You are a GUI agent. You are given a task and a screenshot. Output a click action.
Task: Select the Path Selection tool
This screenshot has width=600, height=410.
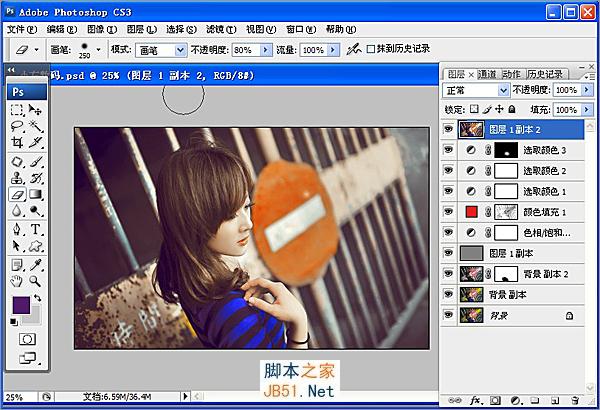[17, 246]
